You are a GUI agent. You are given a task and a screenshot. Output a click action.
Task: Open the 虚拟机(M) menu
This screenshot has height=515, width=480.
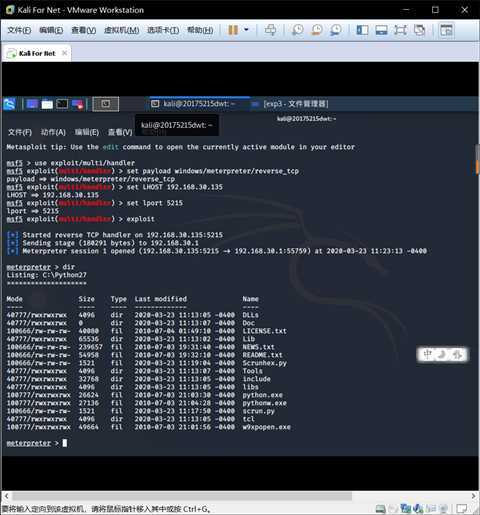(x=121, y=30)
